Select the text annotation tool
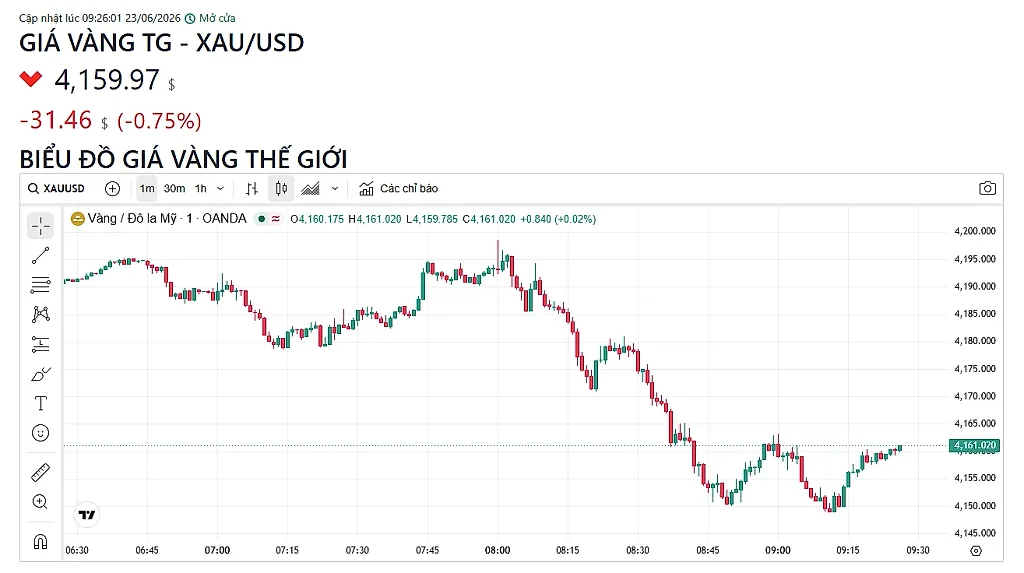The width and height of the screenshot is (1024, 573). click(40, 403)
